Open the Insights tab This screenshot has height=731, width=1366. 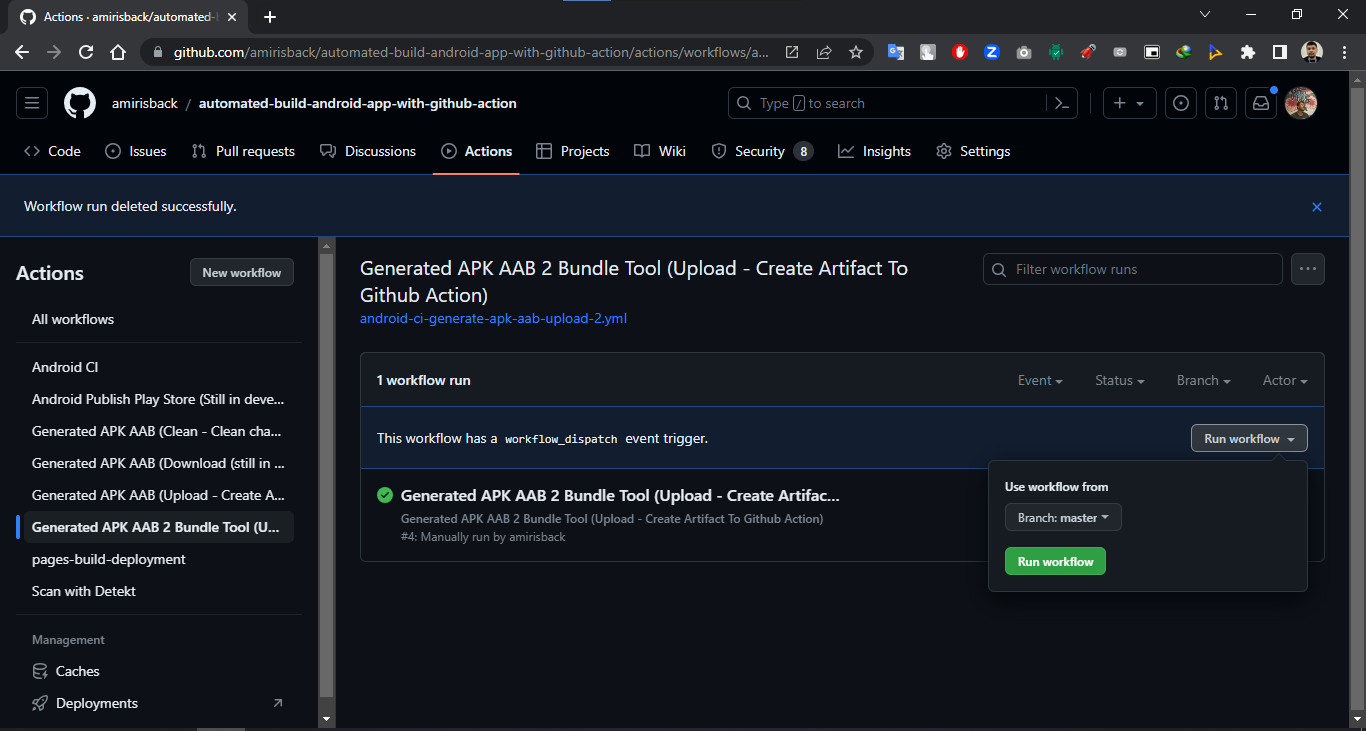(x=875, y=151)
